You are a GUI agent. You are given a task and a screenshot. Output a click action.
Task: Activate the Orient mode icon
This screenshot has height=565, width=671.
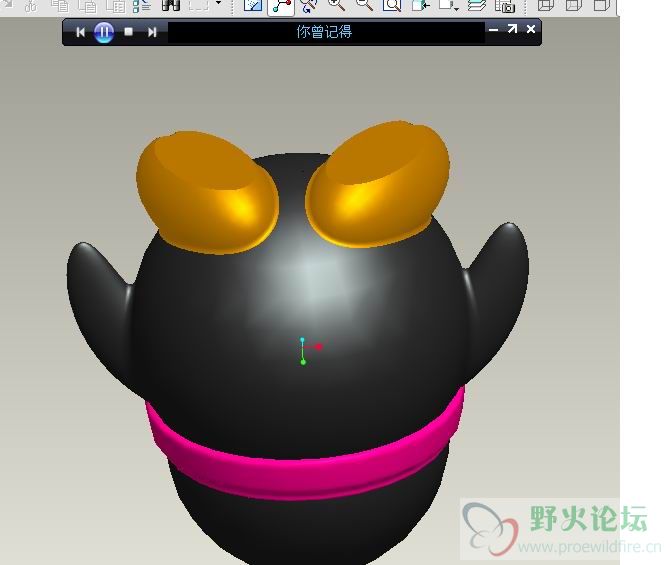[309, 6]
